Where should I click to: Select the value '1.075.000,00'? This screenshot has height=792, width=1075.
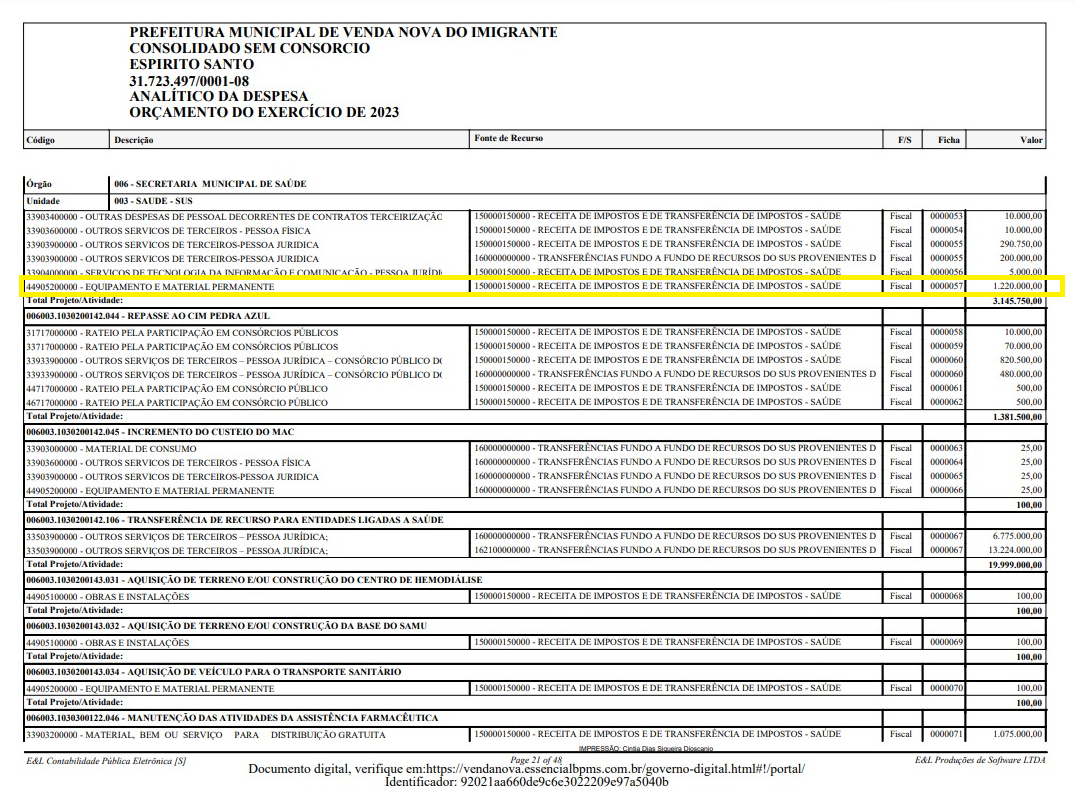pos(1017,734)
